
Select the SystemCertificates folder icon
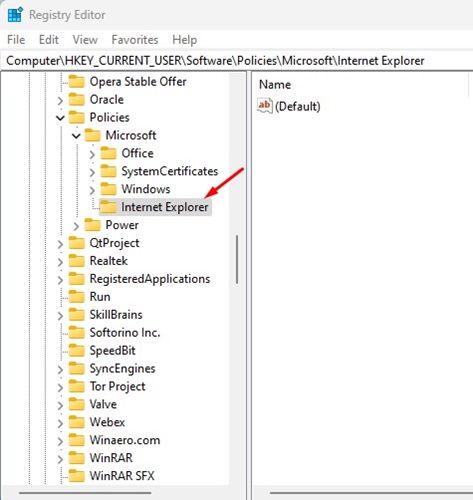[109, 171]
